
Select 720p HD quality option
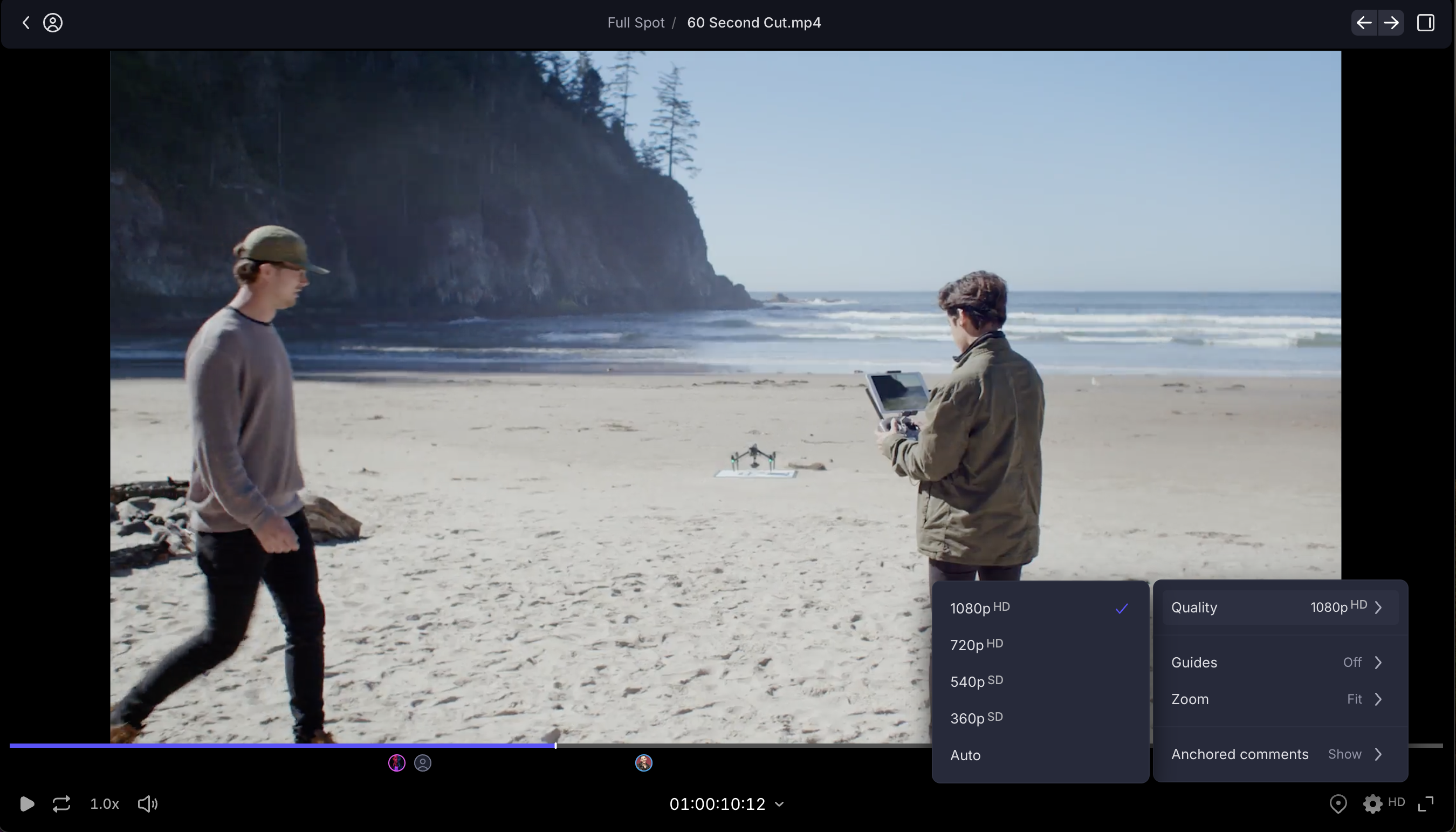tap(977, 645)
